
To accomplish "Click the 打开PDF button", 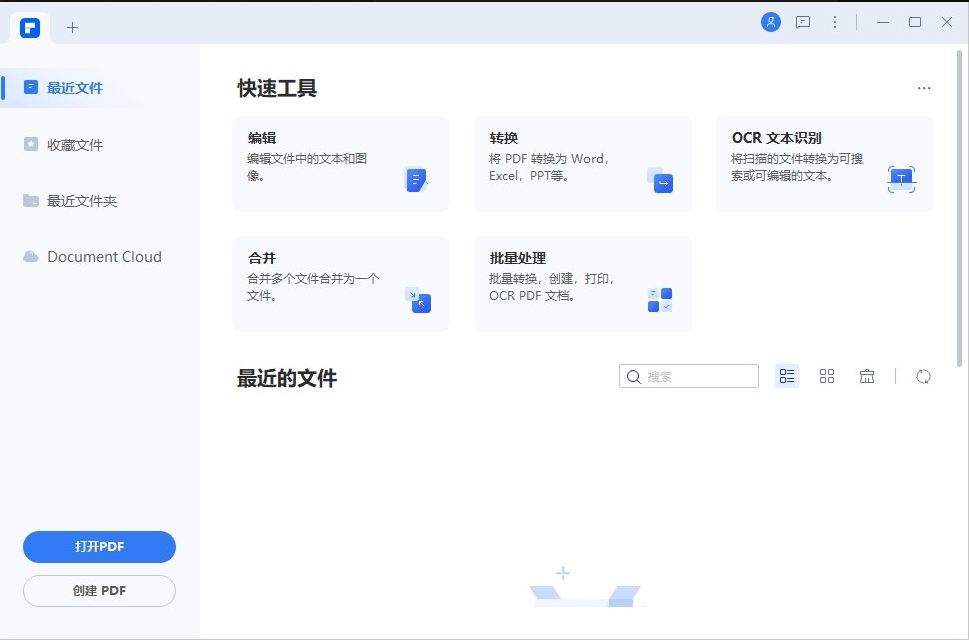I will [x=98, y=547].
